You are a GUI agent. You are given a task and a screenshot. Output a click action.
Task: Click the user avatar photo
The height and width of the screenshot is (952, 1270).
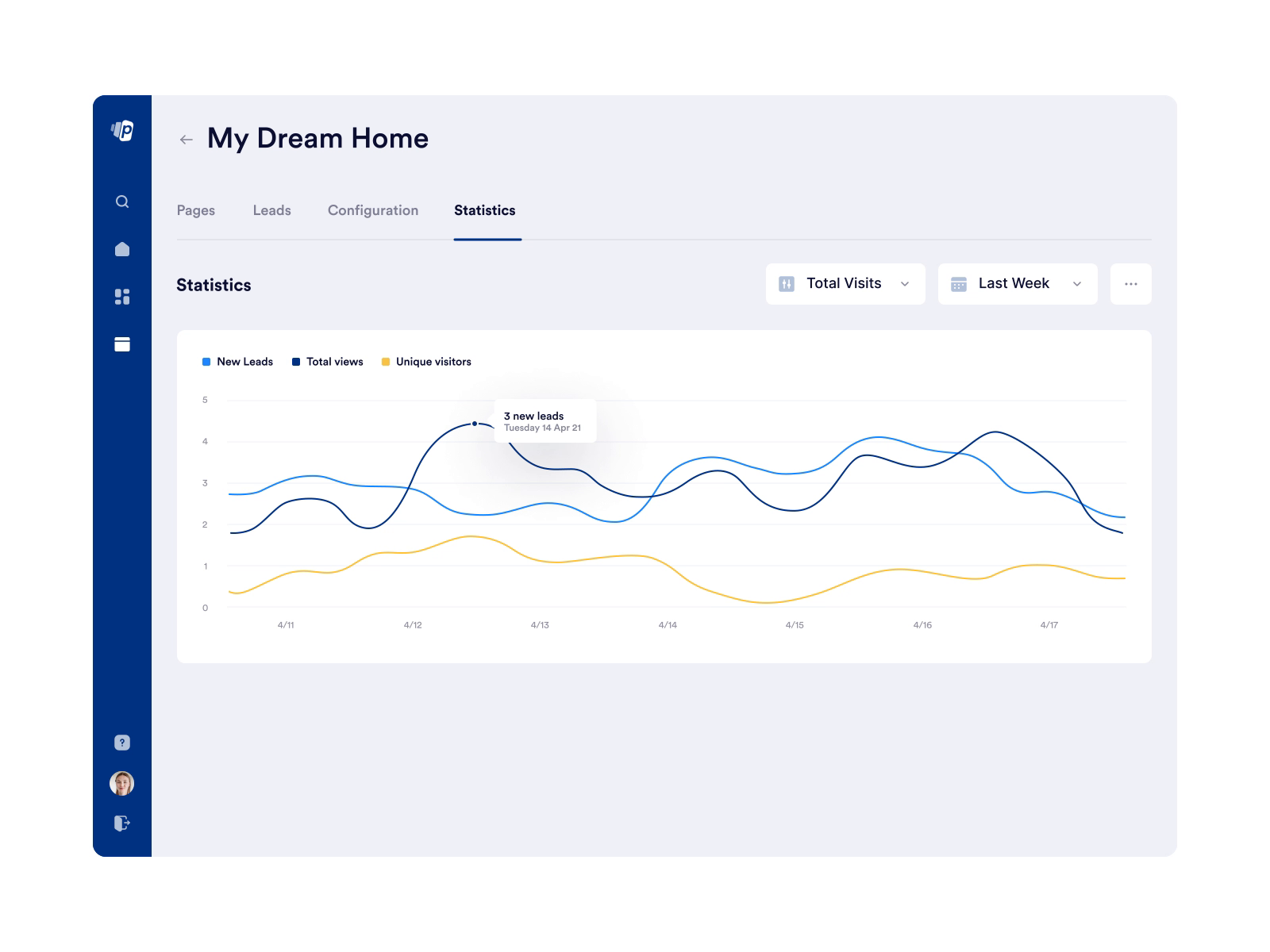pyautogui.click(x=121, y=784)
